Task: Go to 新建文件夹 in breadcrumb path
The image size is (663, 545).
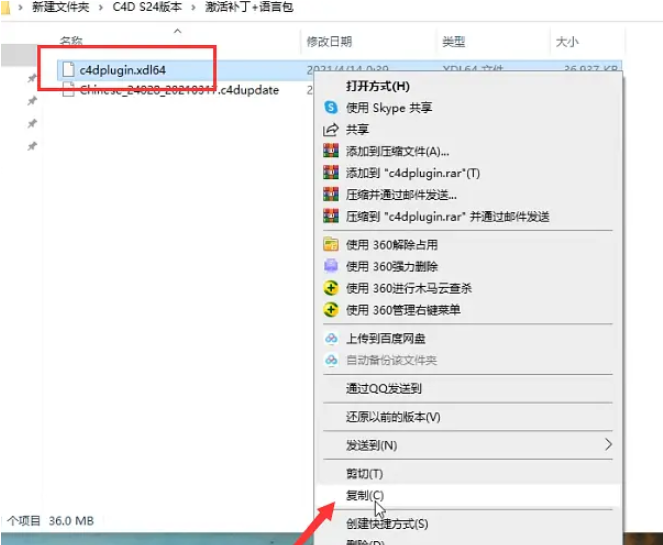Action: (x=60, y=7)
